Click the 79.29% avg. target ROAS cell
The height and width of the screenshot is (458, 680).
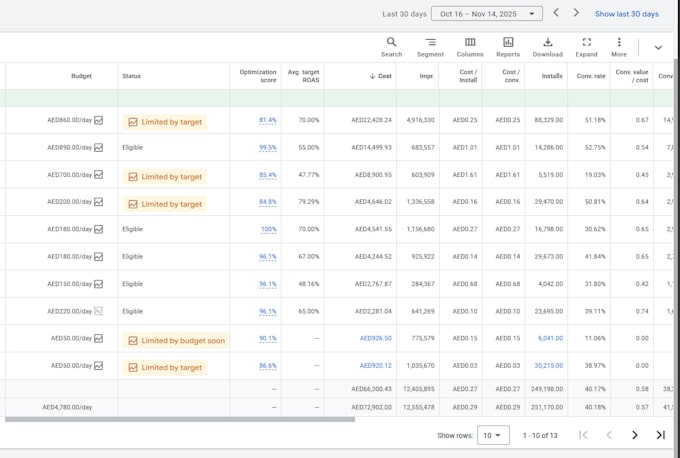pos(309,202)
